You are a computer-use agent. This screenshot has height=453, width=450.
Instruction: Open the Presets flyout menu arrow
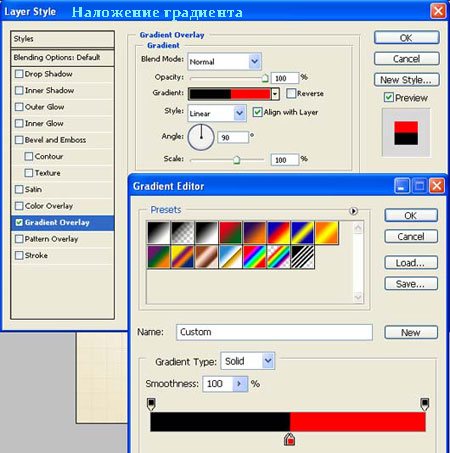pyautogui.click(x=353, y=211)
